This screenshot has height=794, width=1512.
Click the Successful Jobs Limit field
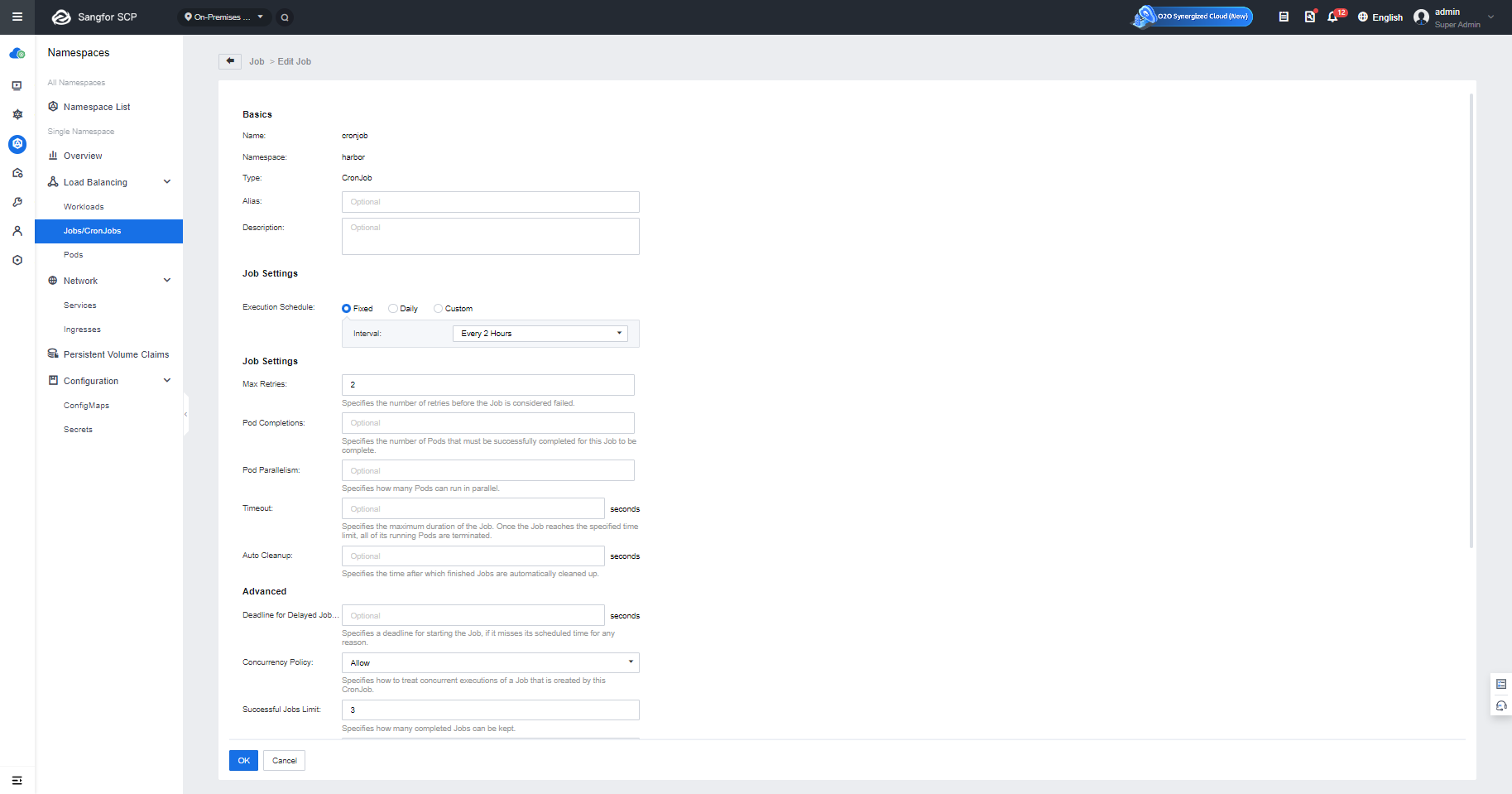[x=491, y=710]
